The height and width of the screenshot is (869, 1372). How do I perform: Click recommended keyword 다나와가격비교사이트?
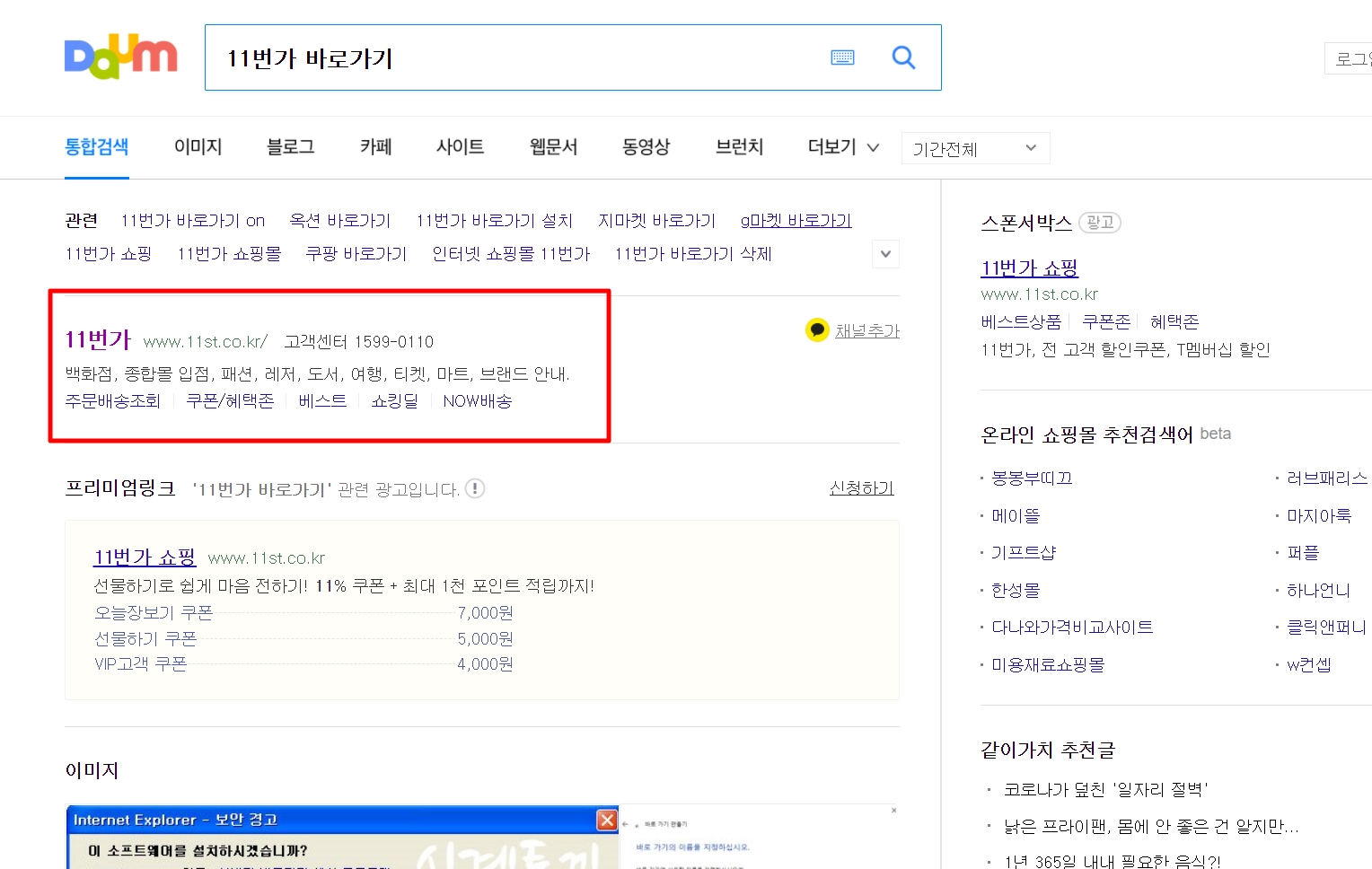[x=1072, y=627]
